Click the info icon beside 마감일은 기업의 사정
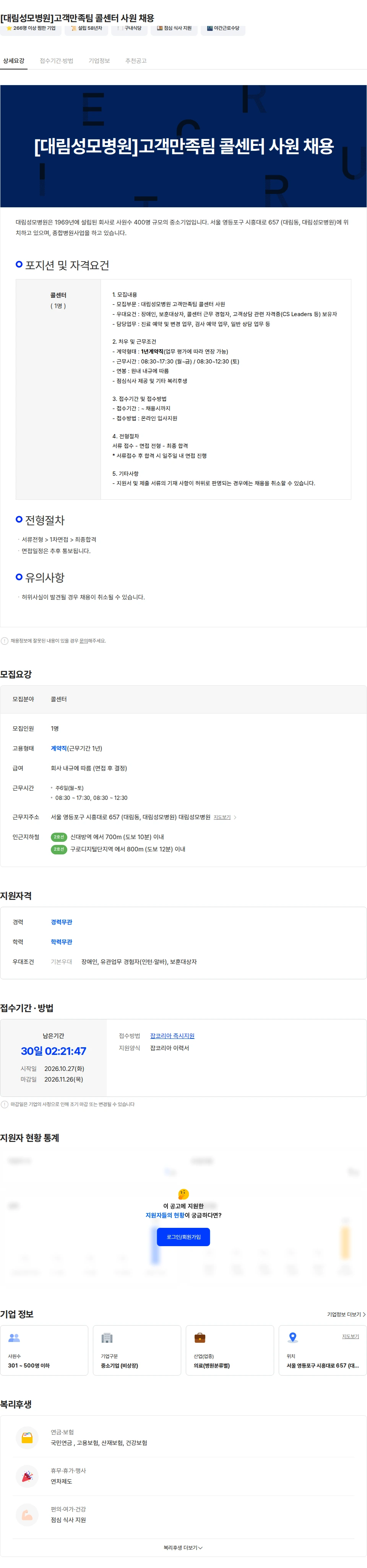The image size is (367, 1568). (x=5, y=1104)
